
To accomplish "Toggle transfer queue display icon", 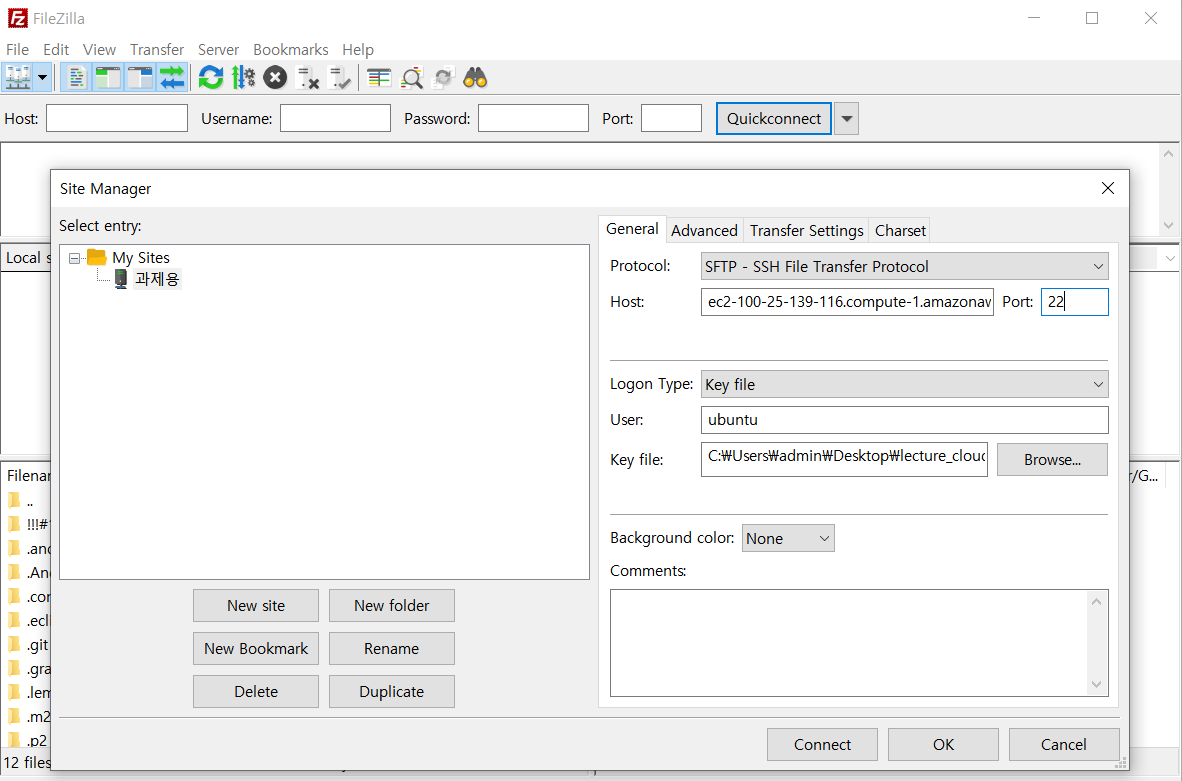I will pyautogui.click(x=172, y=78).
